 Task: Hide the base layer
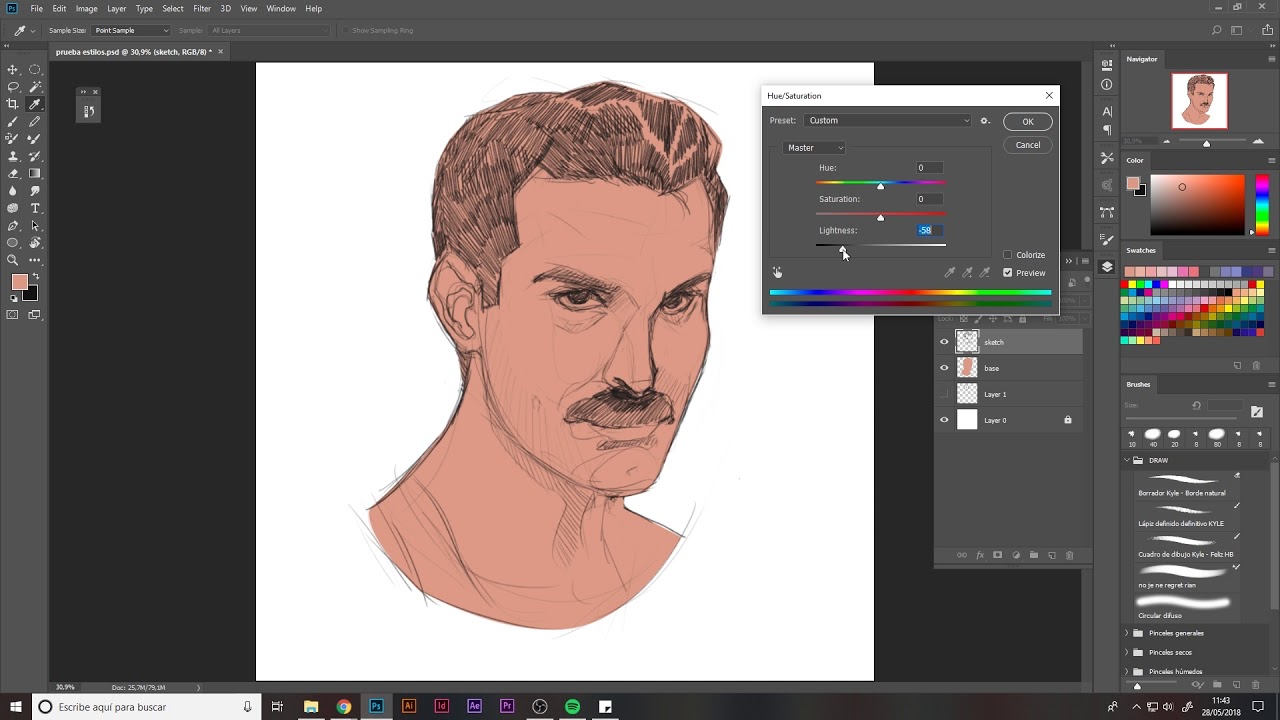[x=944, y=368]
